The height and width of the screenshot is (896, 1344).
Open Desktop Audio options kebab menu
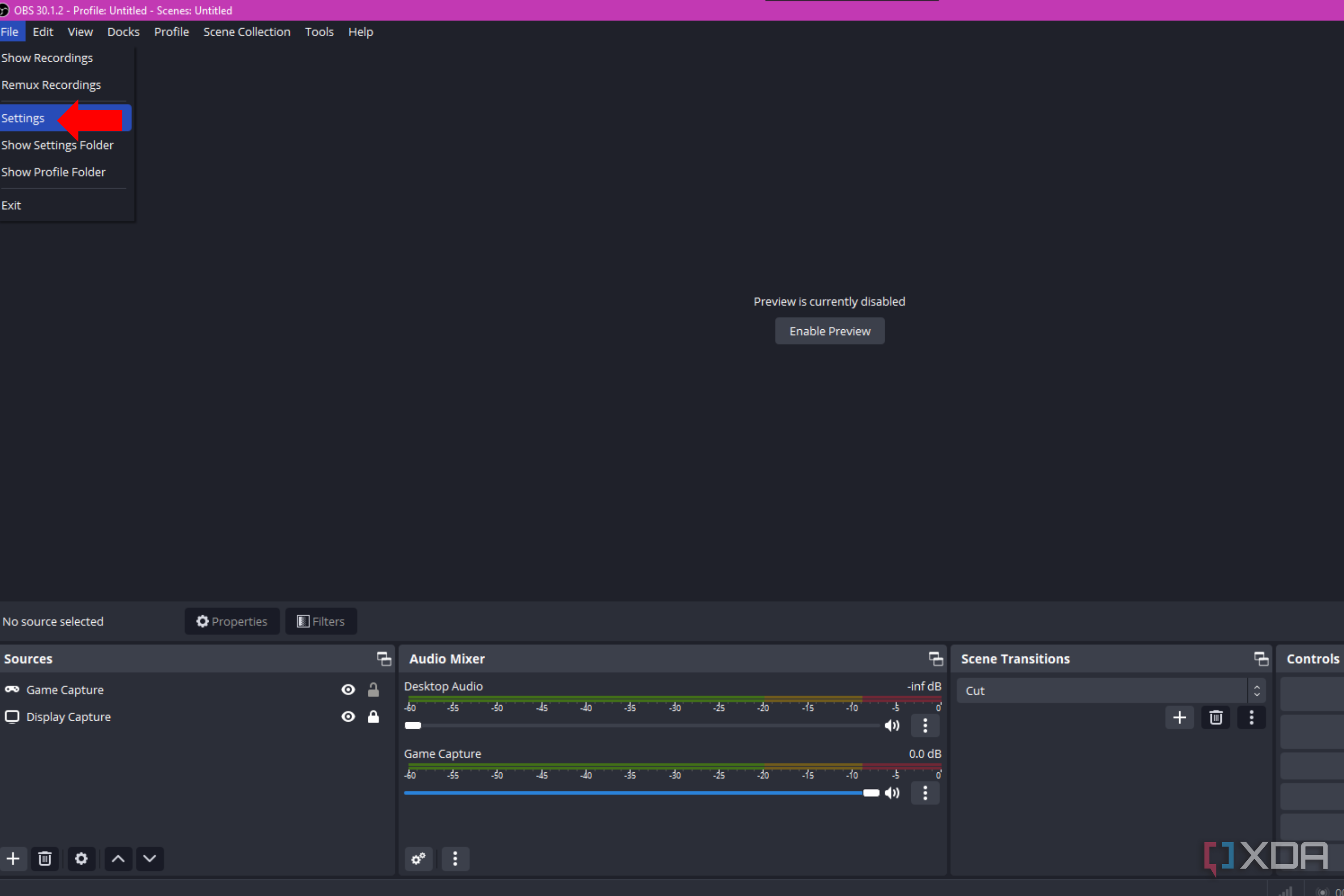pyautogui.click(x=925, y=726)
